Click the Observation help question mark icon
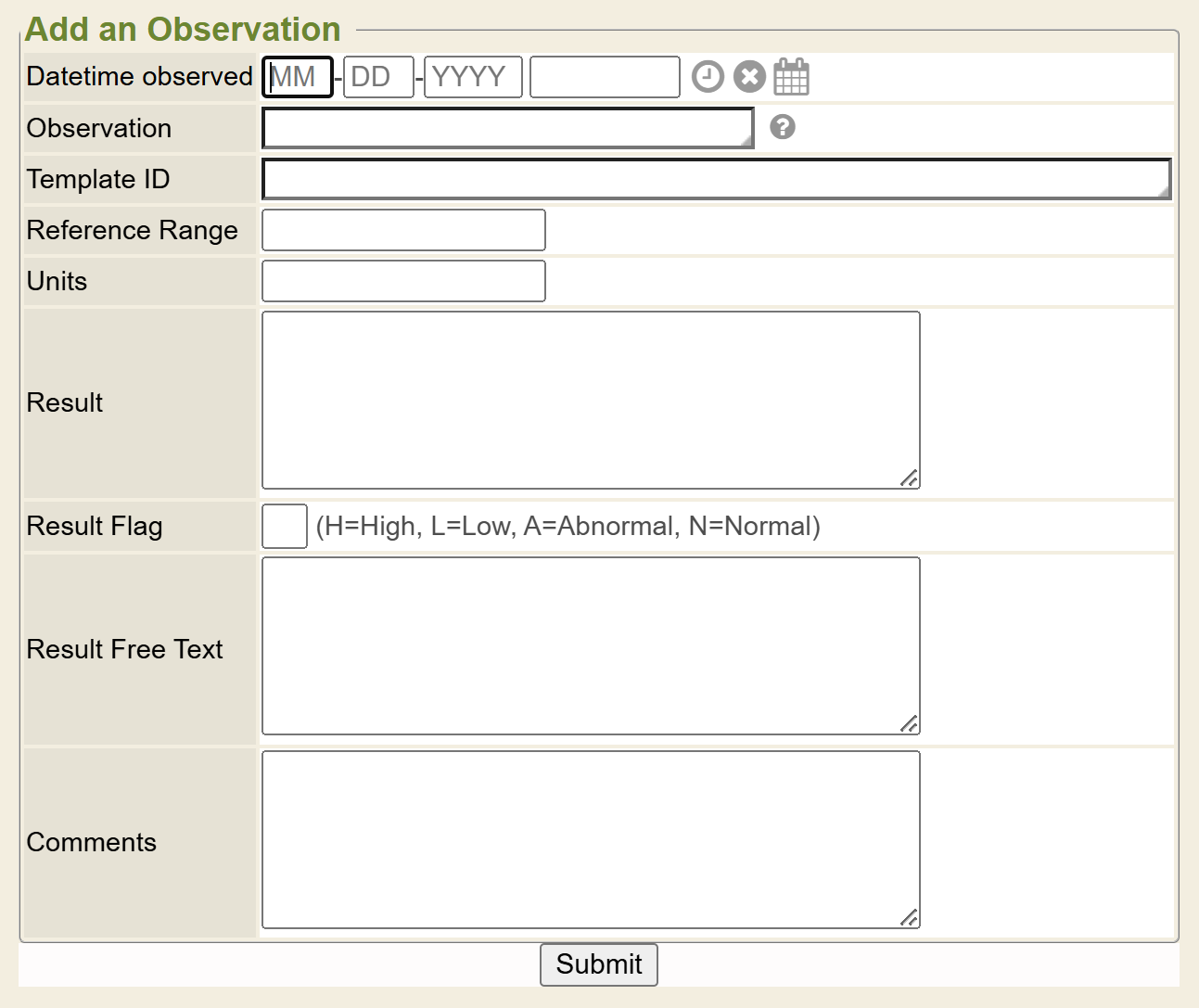1199x1008 pixels. pyautogui.click(x=783, y=127)
